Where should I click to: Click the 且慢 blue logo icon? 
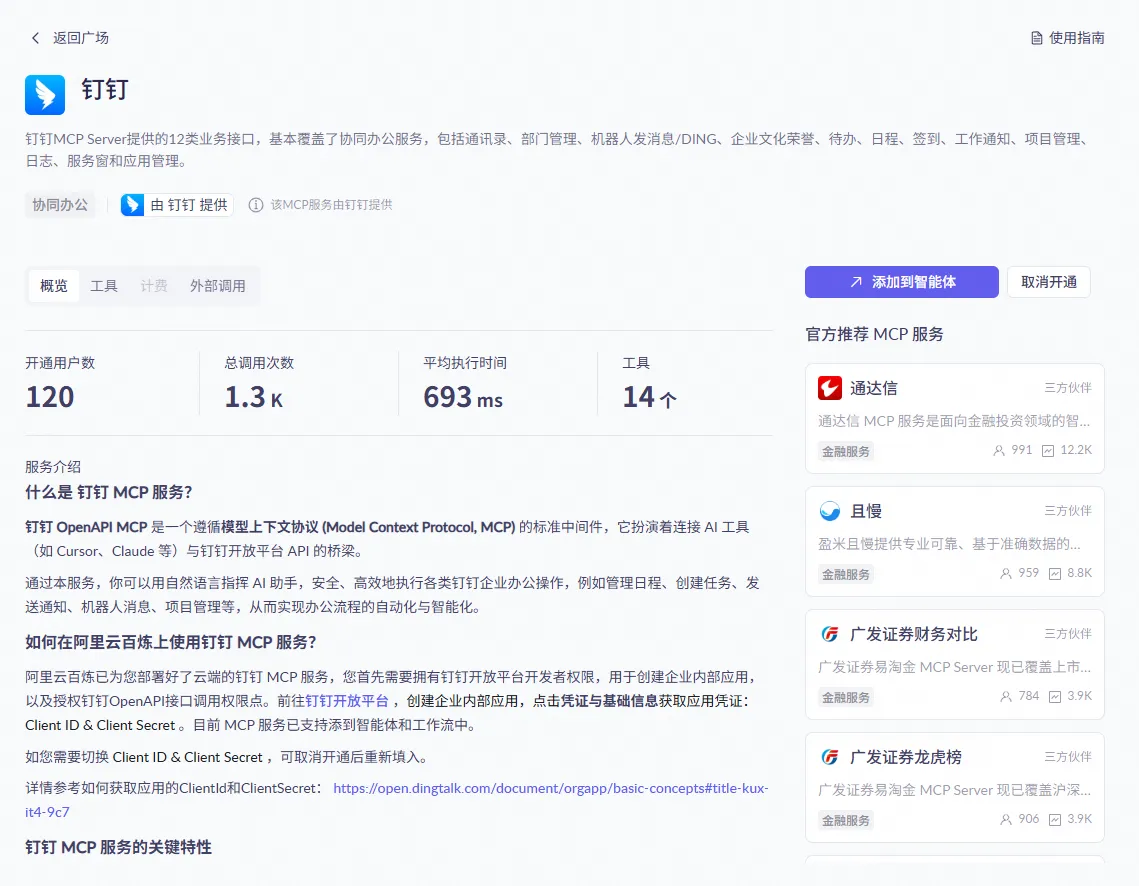click(x=830, y=511)
